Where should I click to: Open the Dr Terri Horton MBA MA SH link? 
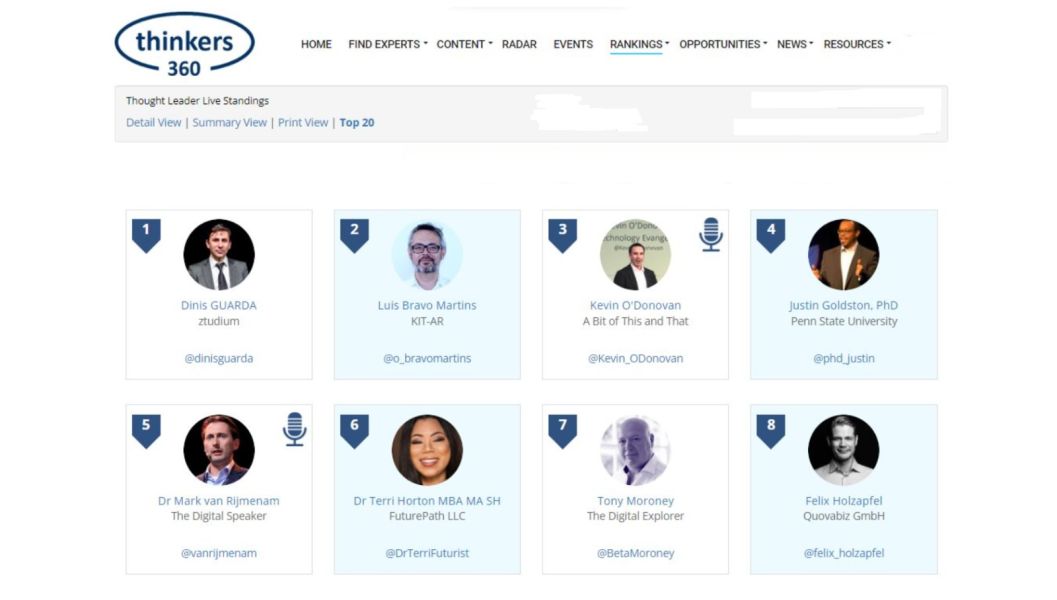427,501
